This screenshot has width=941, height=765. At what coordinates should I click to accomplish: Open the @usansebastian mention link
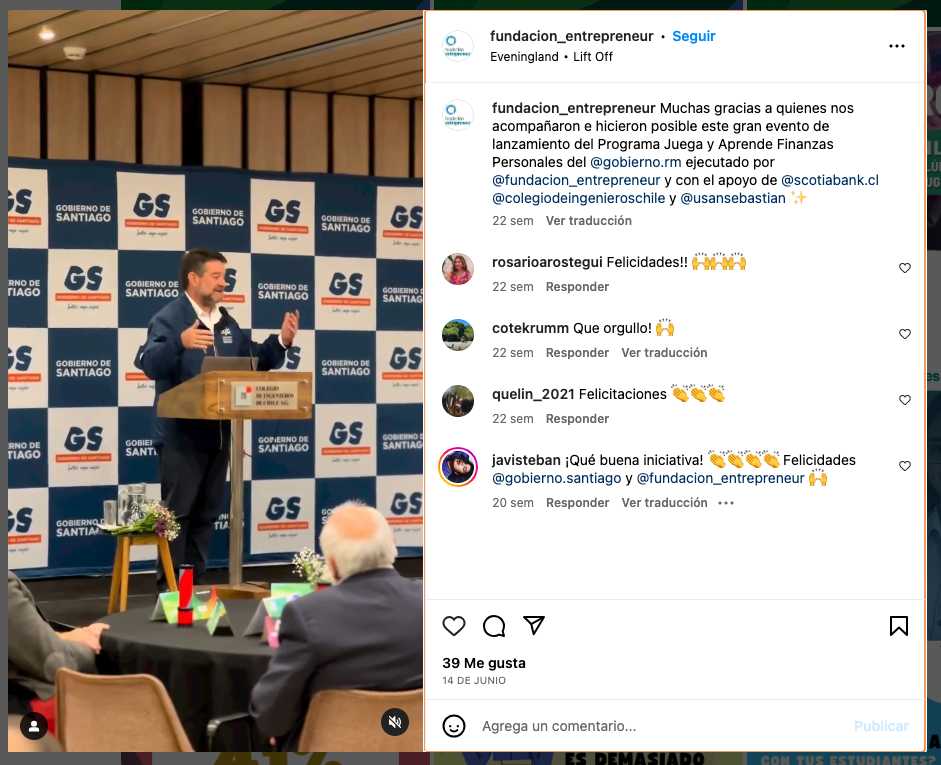point(733,198)
